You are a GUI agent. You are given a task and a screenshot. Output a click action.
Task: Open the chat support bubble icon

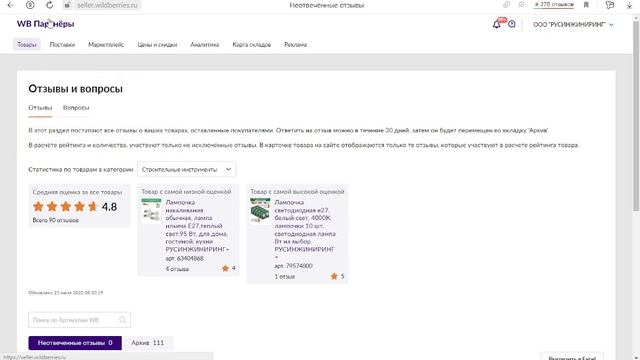(512, 24)
